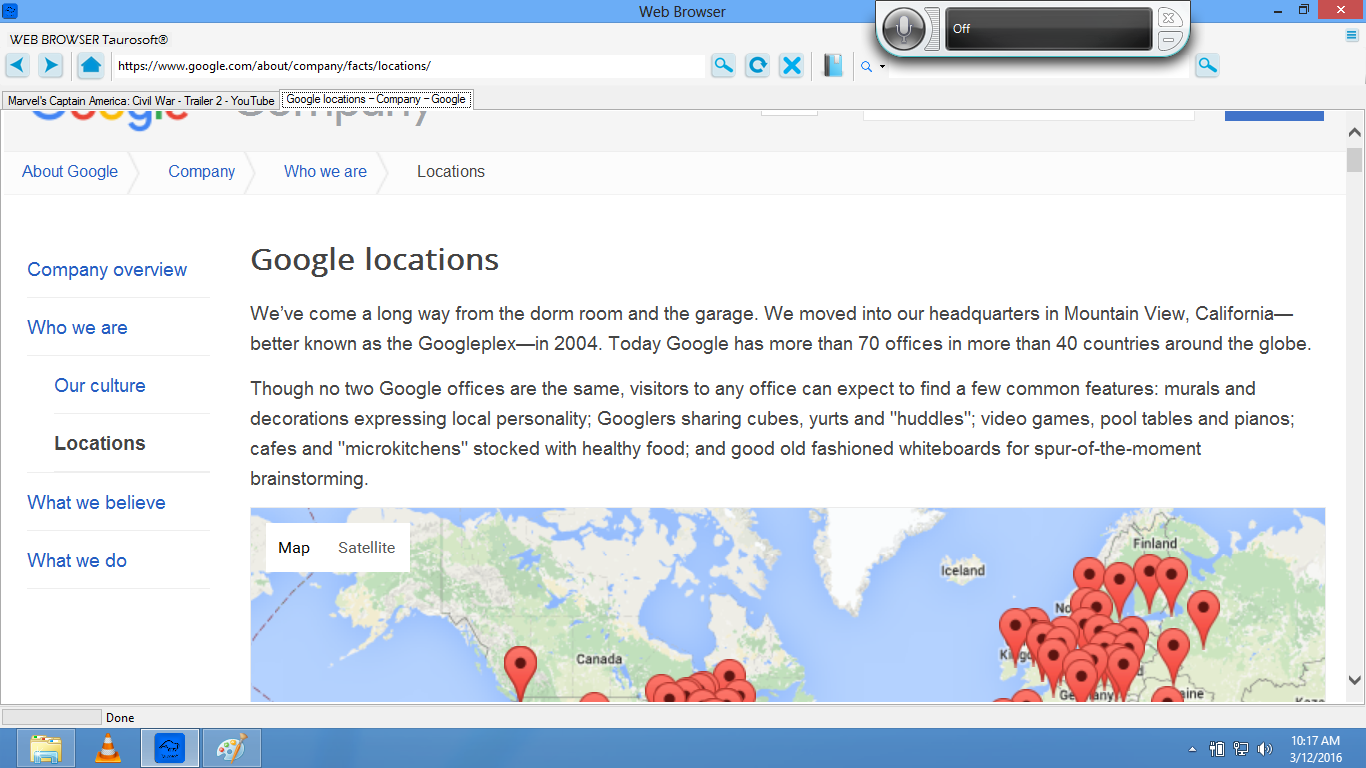Click the What we believe link
This screenshot has width=1366, height=768.
pyautogui.click(x=96, y=502)
